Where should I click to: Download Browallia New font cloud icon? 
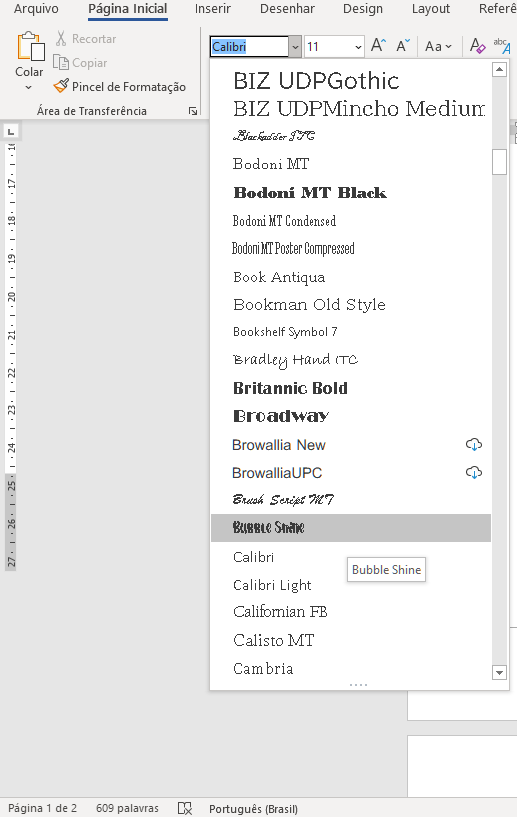coord(473,444)
